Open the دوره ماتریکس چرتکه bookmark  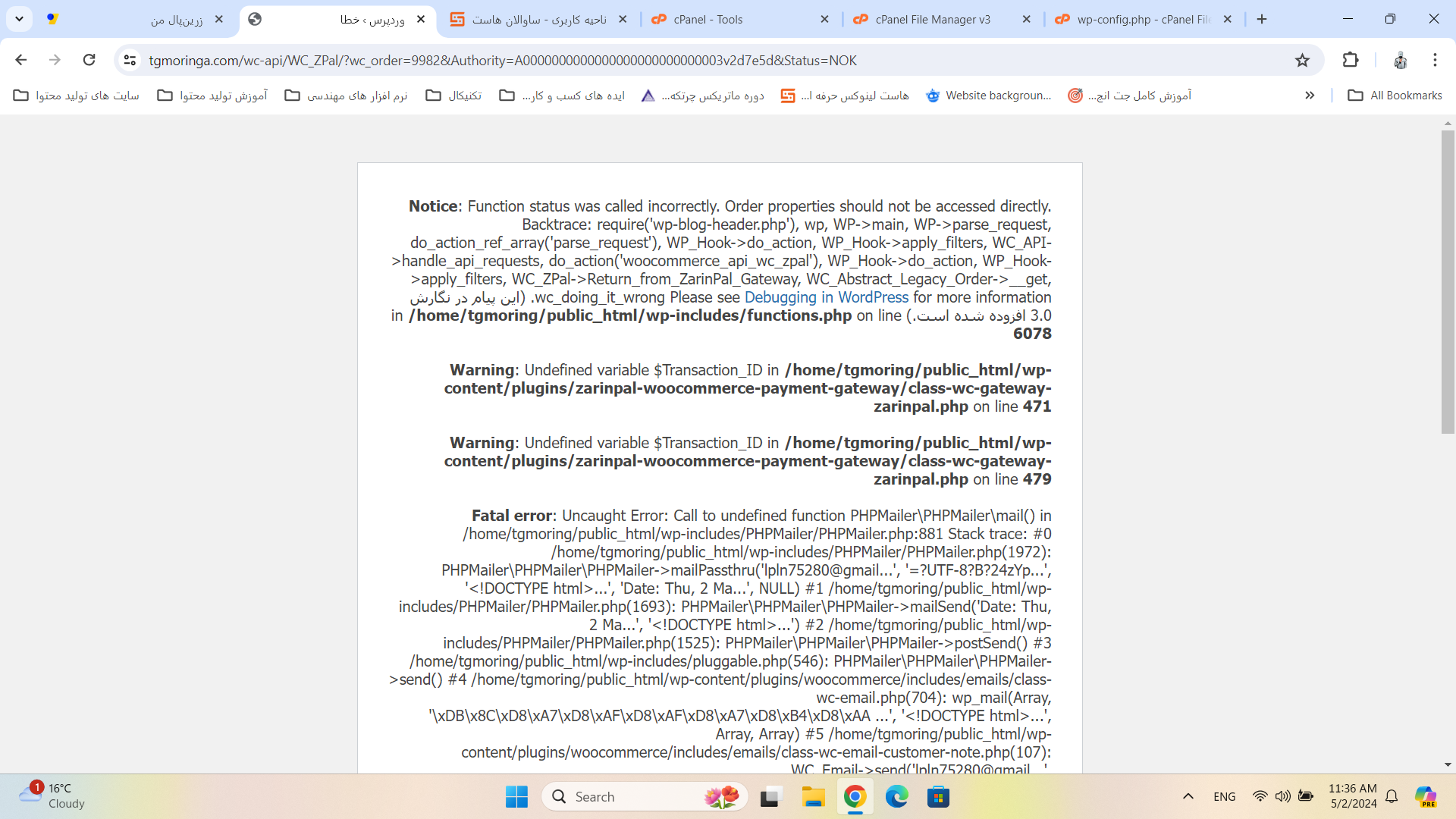702,96
